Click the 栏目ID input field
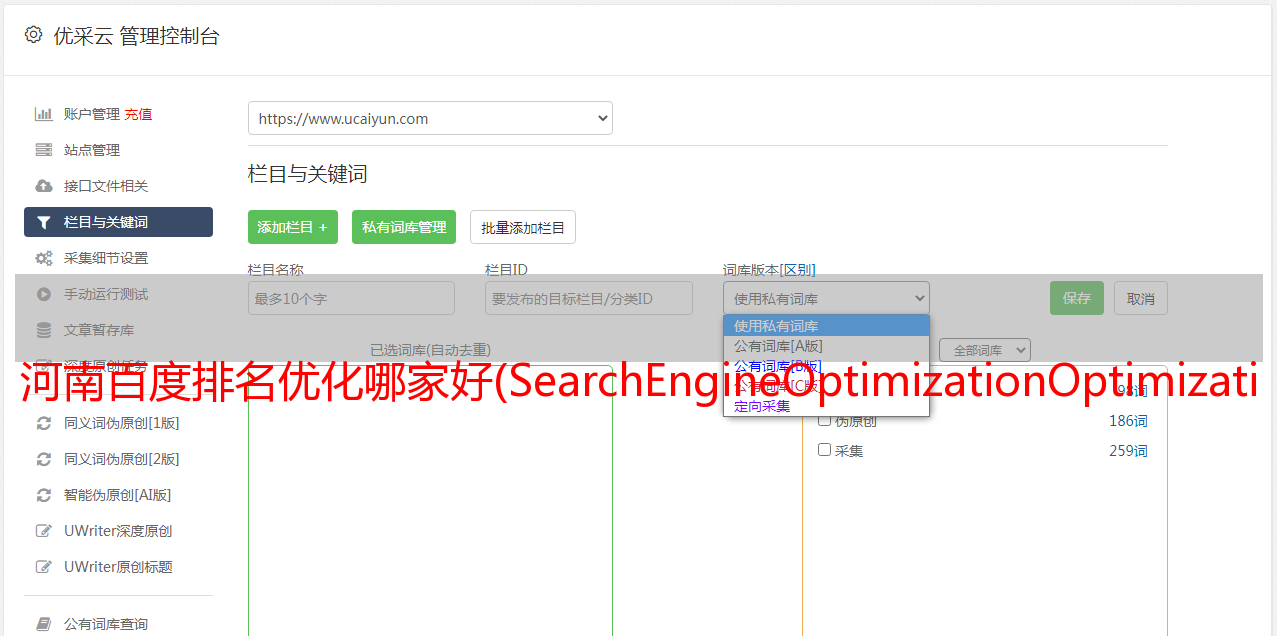1277x636 pixels. tap(589, 298)
